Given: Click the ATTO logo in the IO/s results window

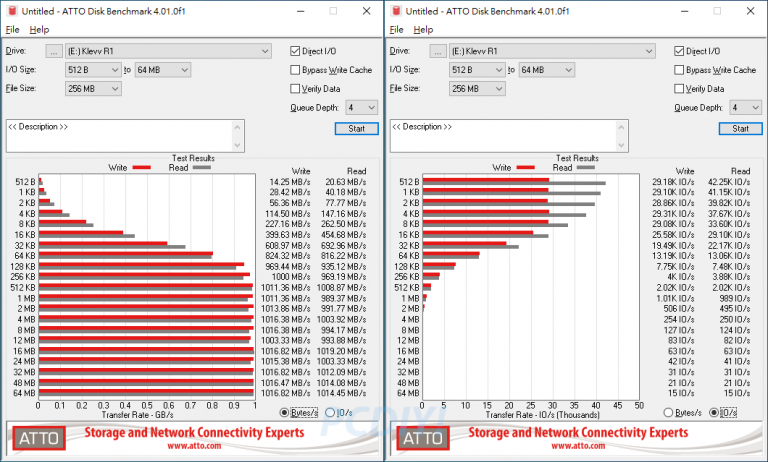Looking at the screenshot, I should pyautogui.click(x=423, y=438).
